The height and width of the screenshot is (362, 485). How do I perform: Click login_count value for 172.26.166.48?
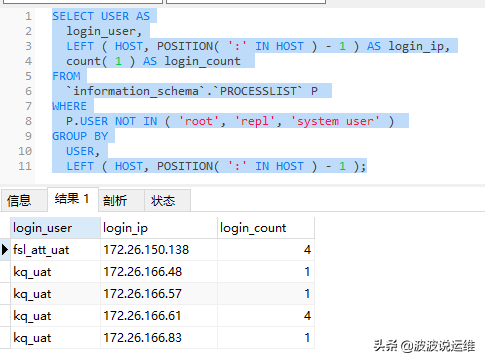266,272
